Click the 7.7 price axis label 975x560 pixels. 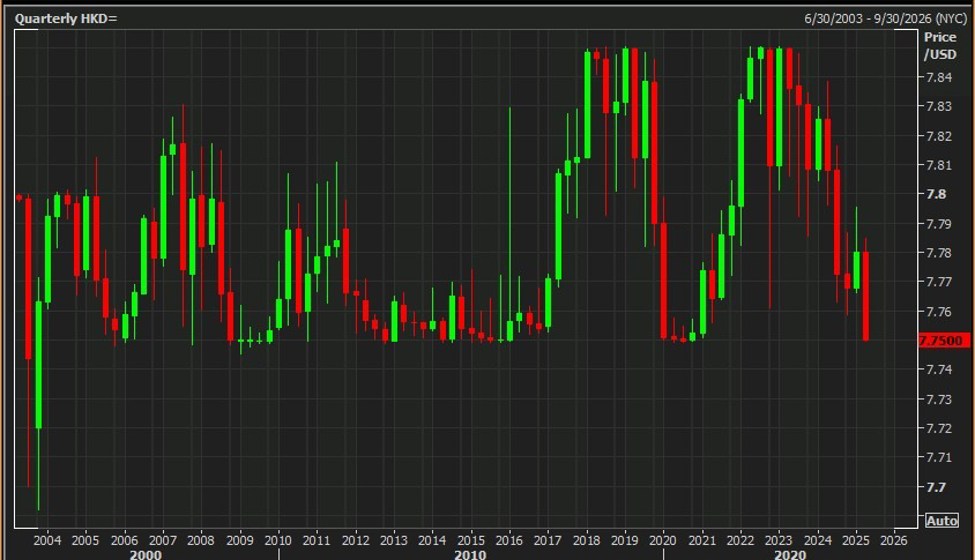[934, 487]
